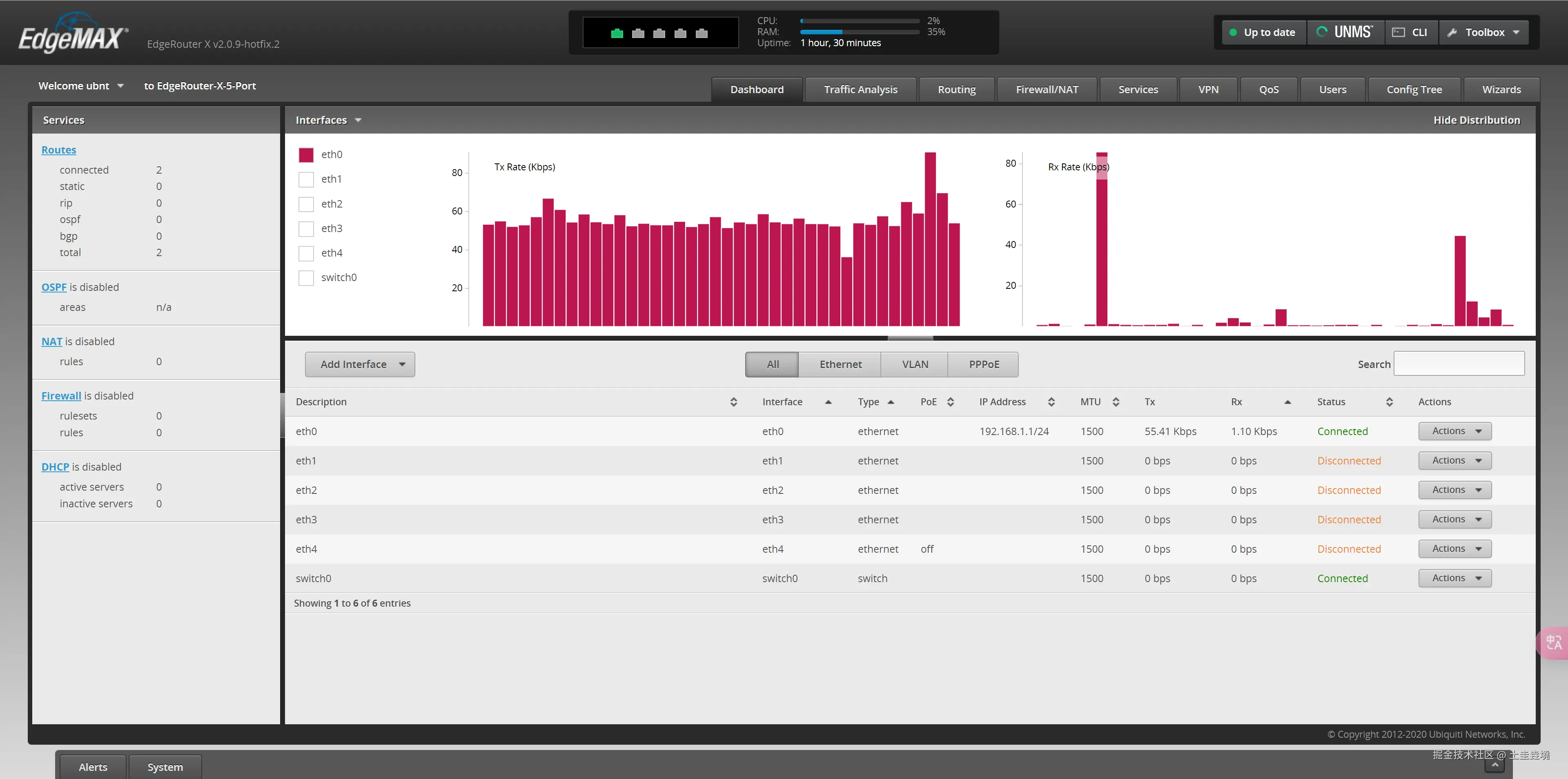Sort by Status column arrows
This screenshot has height=779, width=1568.
pos(1389,402)
